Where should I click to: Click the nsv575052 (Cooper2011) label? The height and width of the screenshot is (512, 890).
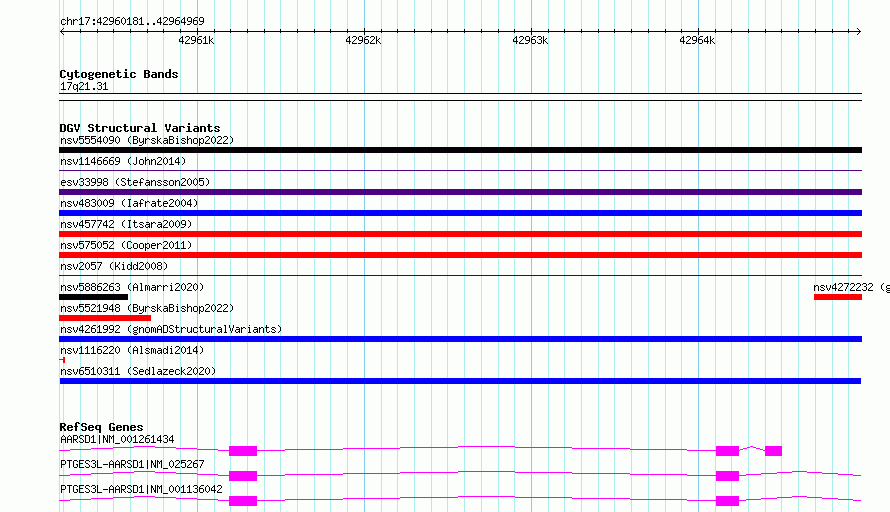click(126, 245)
